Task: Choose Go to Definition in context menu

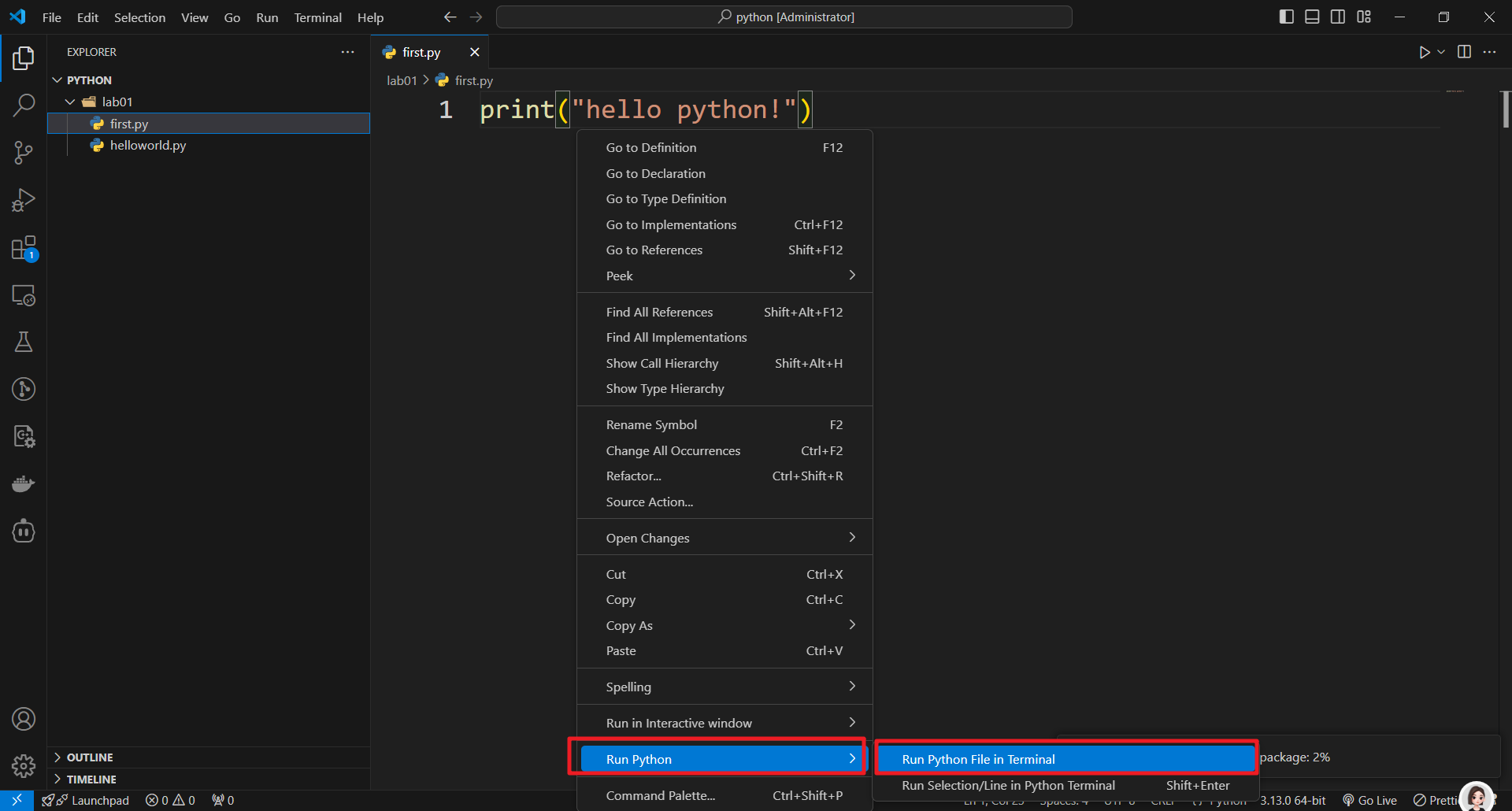Action: coord(724,147)
